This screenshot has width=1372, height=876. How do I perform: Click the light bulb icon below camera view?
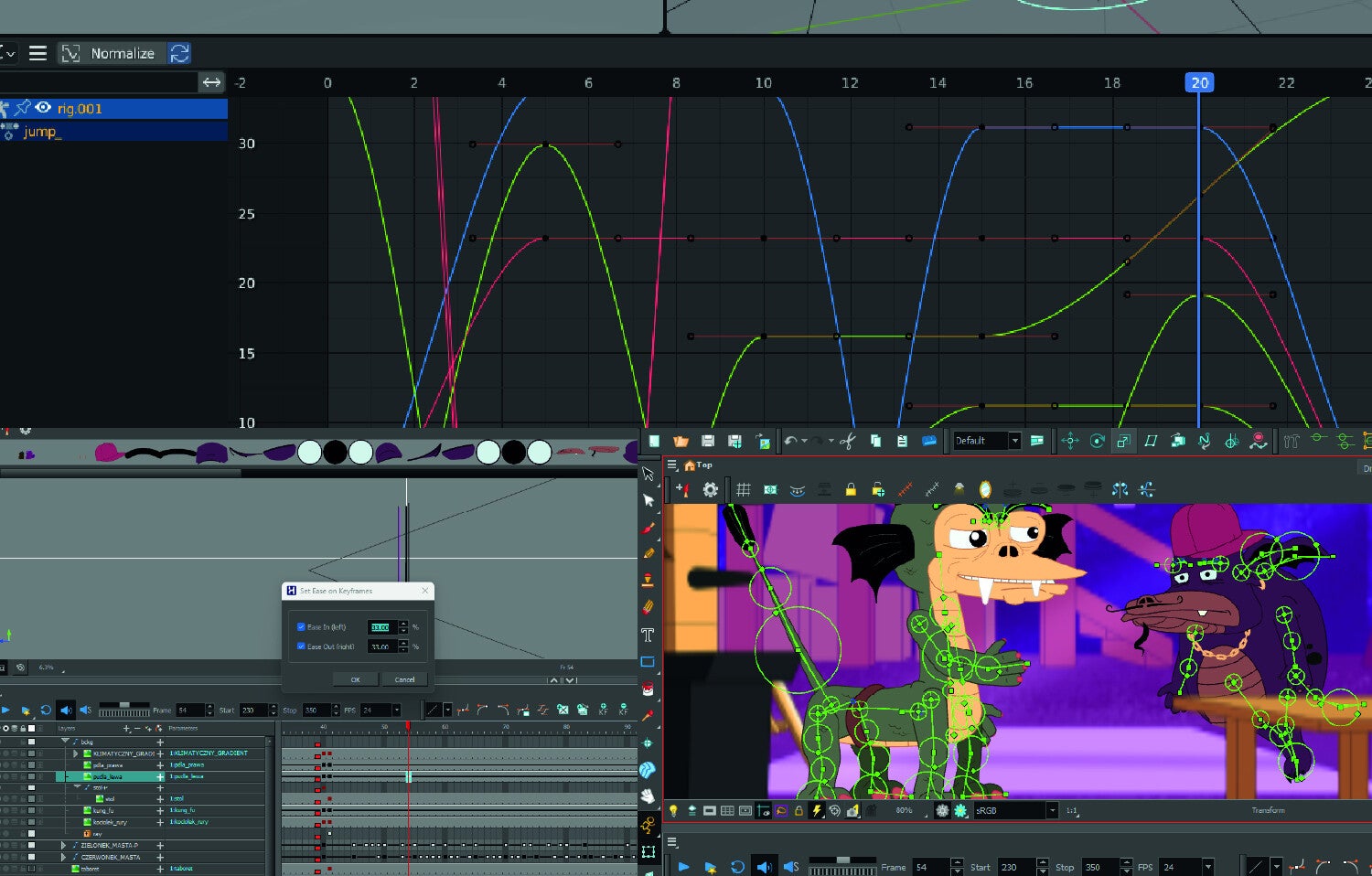(x=674, y=810)
